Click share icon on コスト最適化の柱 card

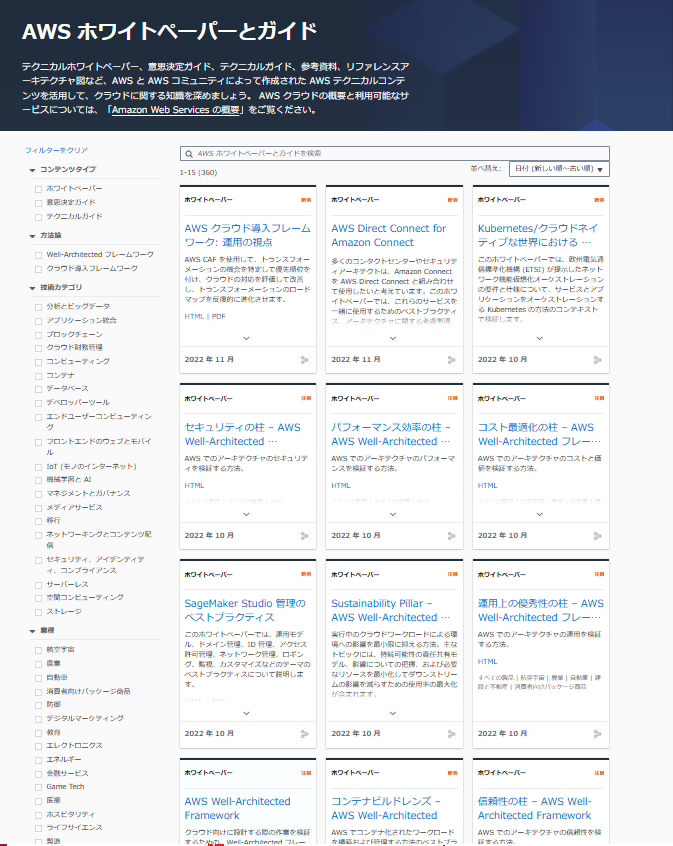(597, 536)
